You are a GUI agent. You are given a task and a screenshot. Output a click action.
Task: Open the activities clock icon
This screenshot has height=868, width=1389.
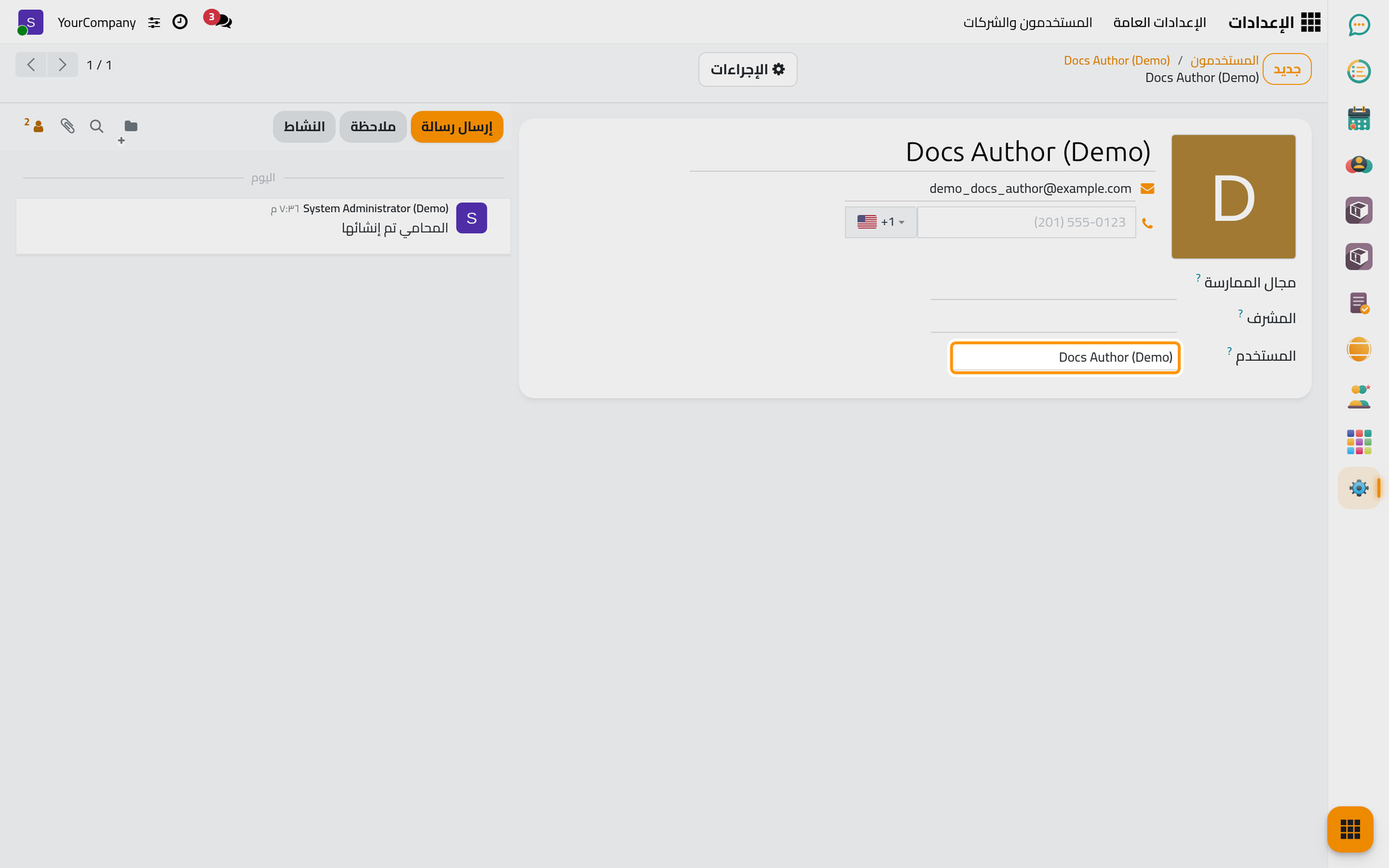tap(180, 22)
